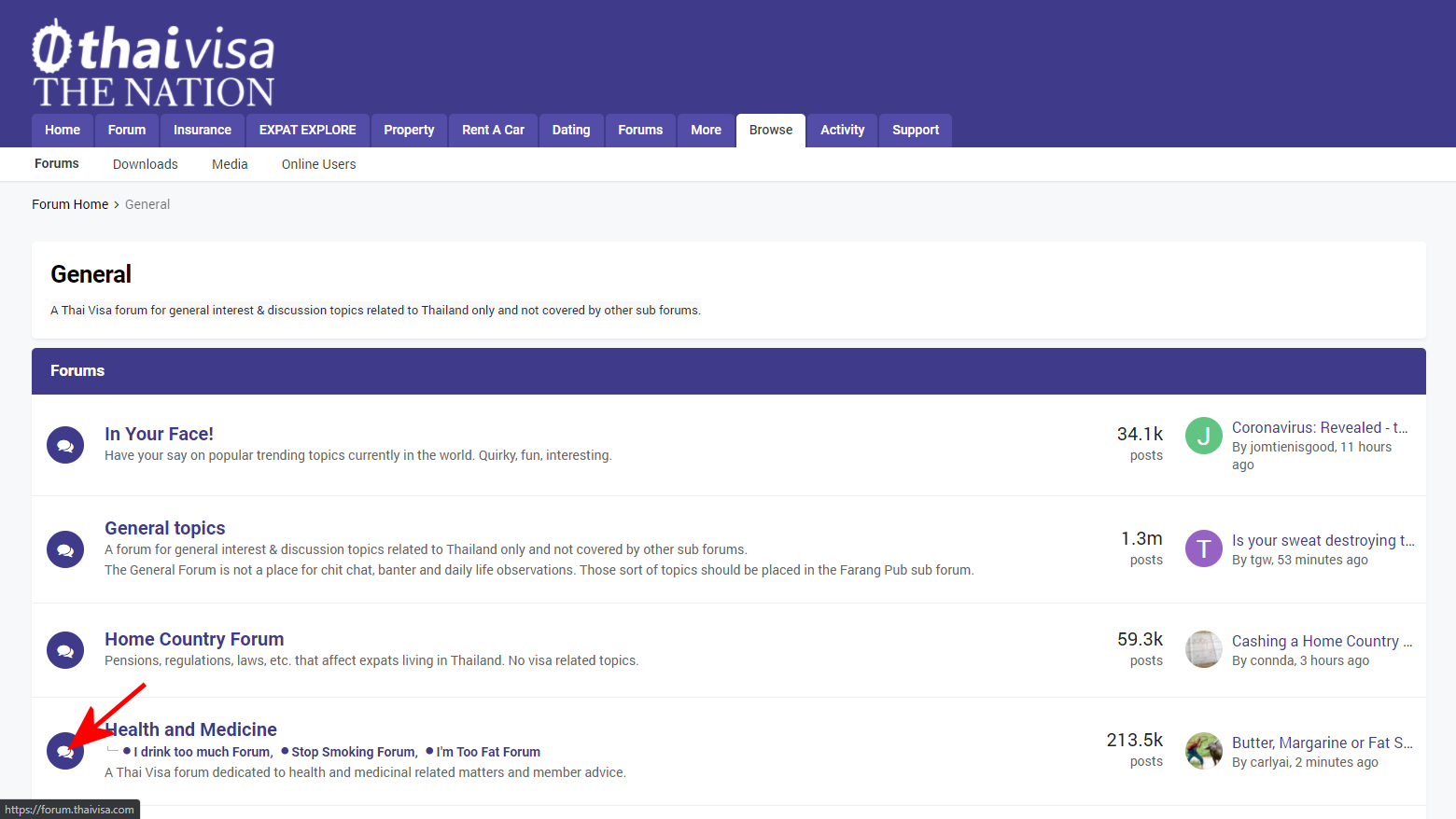
Task: Open the Coronavirus: Revealed latest topic
Action: [1320, 427]
